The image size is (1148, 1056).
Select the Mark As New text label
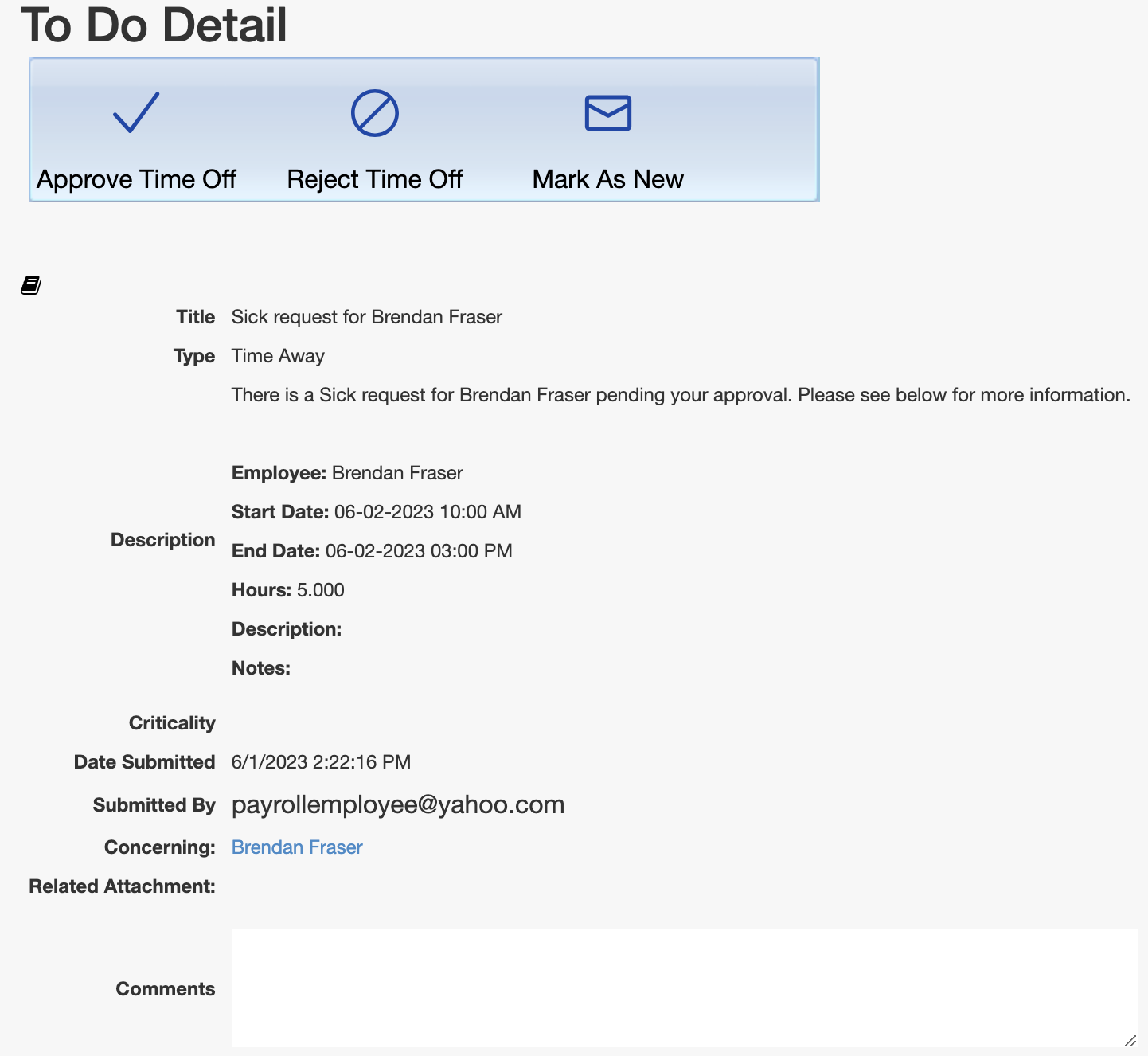pyautogui.click(x=607, y=179)
